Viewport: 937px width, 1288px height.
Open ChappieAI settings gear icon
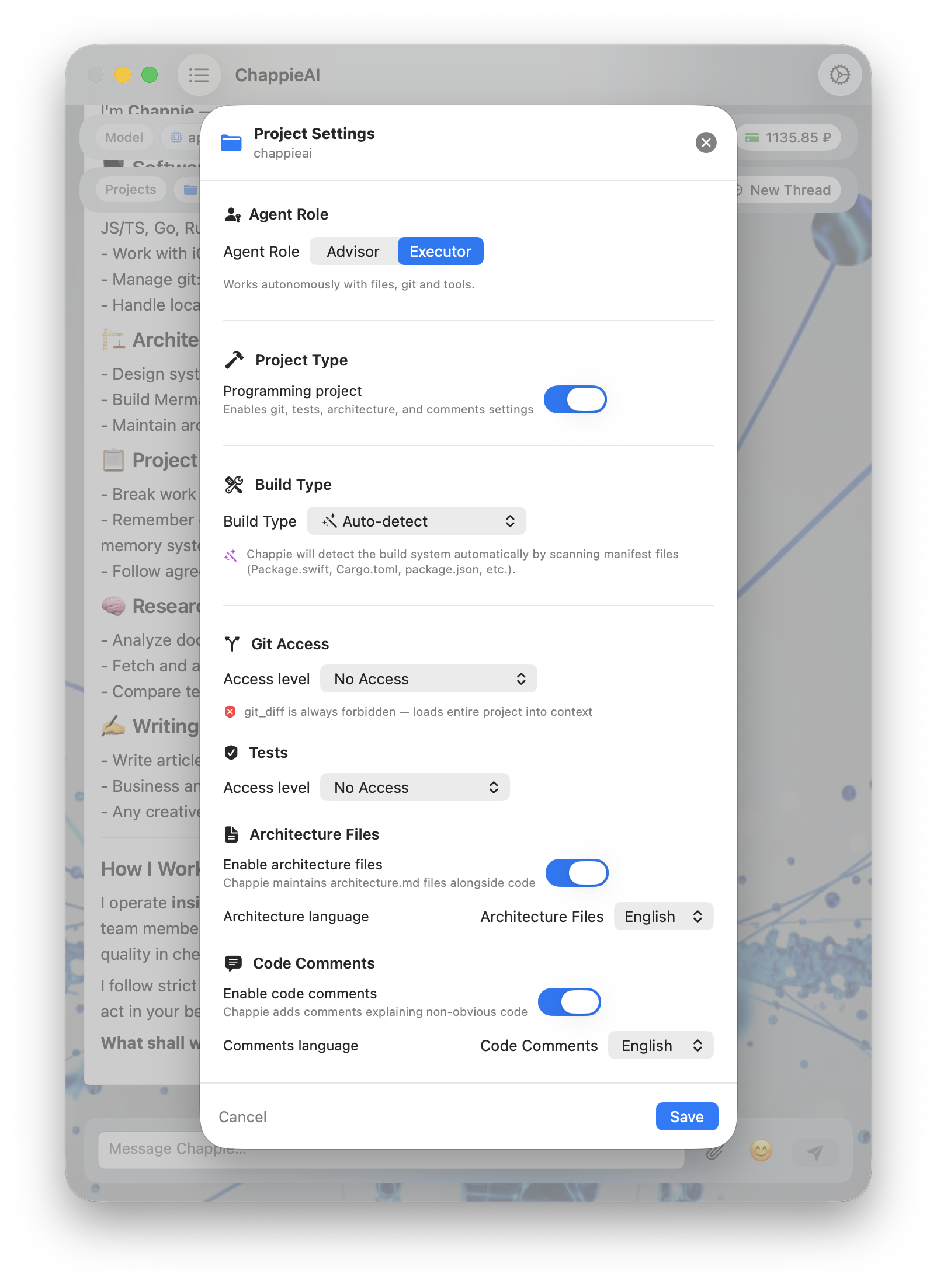[840, 75]
